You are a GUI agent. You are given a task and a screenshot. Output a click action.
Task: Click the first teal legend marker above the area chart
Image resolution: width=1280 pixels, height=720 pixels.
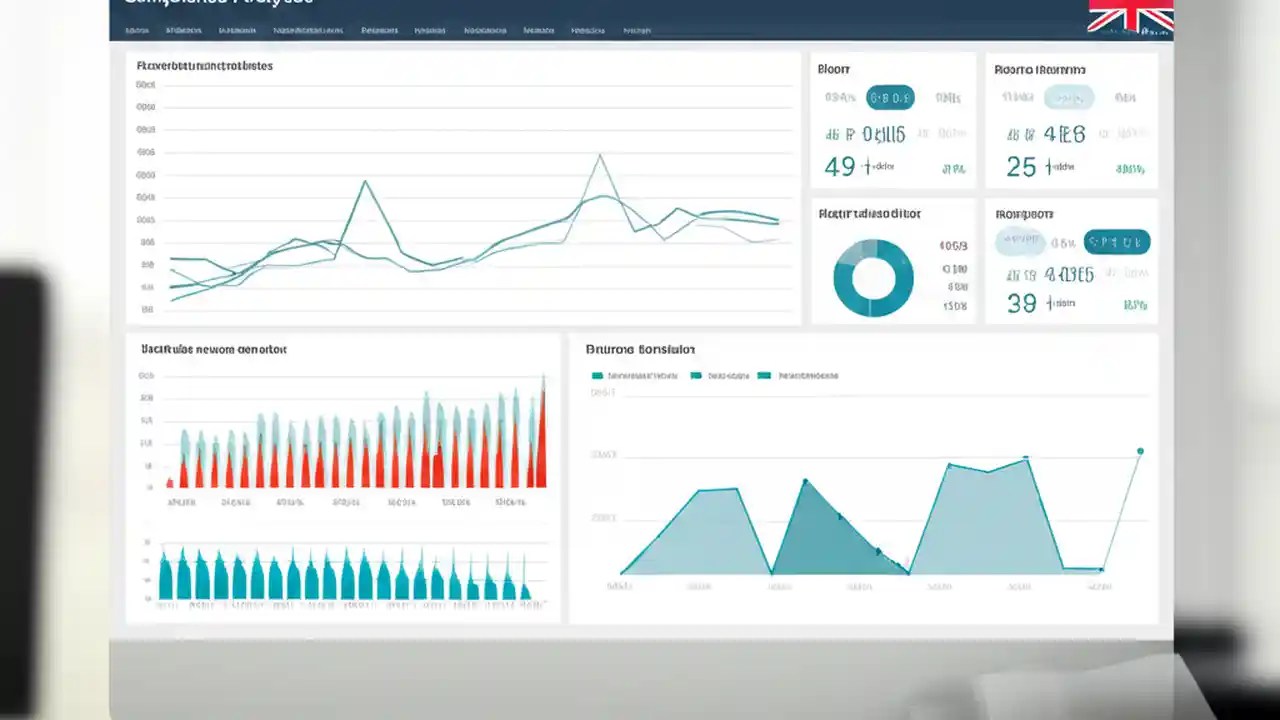tap(598, 375)
